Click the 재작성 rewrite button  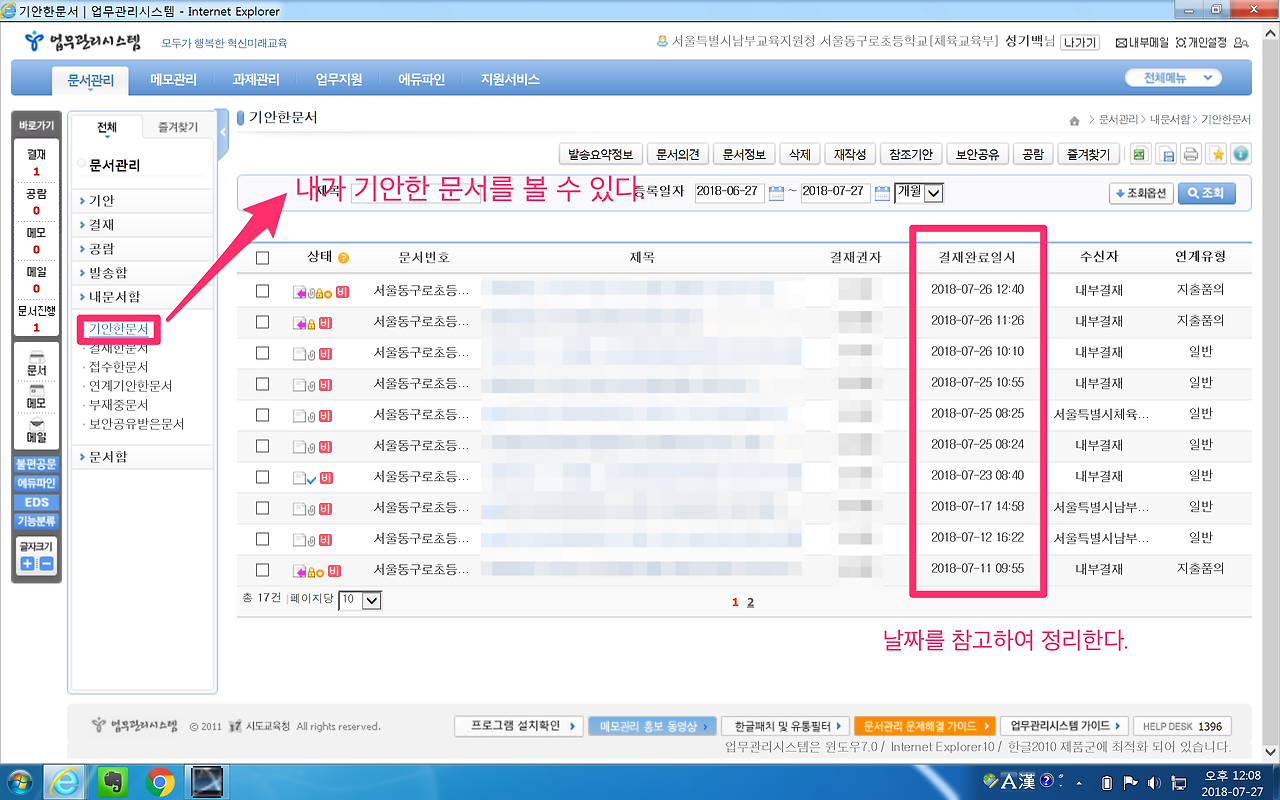tap(850, 154)
